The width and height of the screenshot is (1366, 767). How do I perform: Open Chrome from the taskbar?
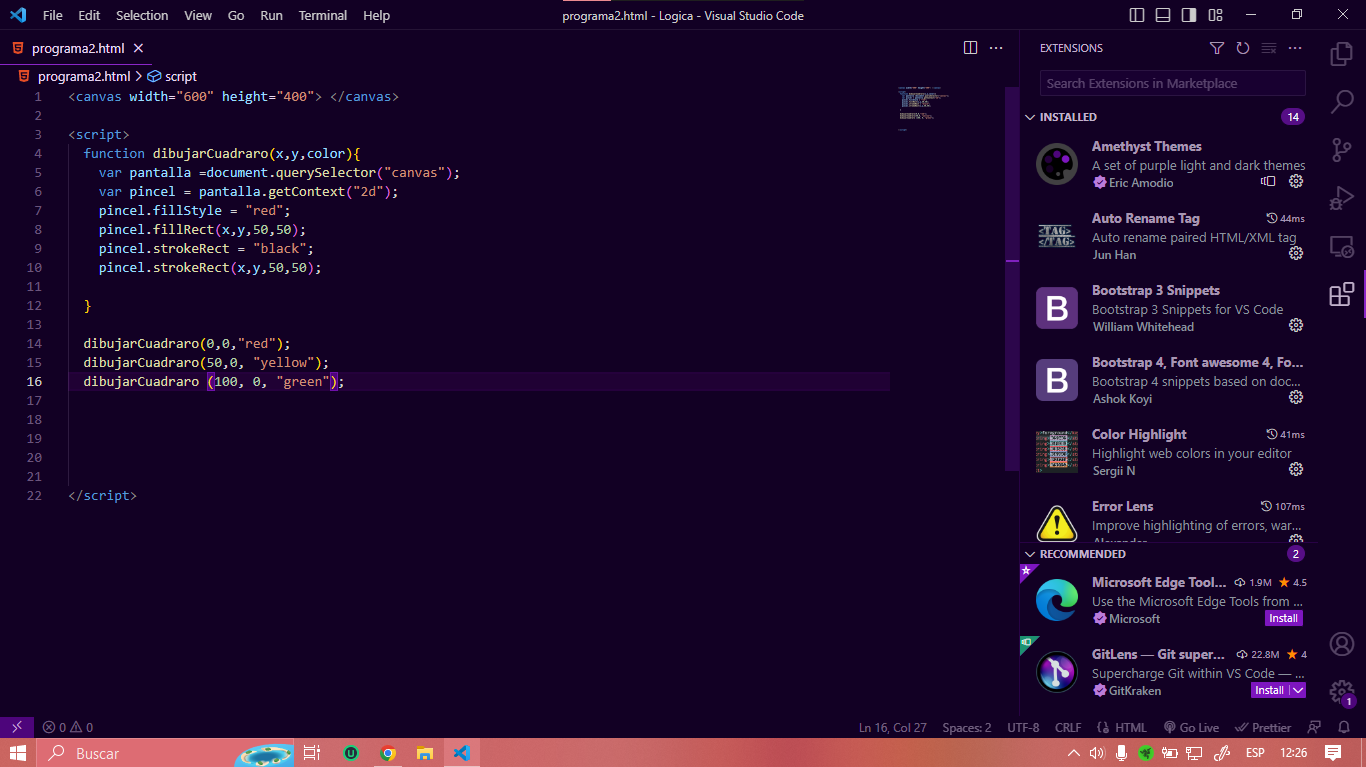388,753
